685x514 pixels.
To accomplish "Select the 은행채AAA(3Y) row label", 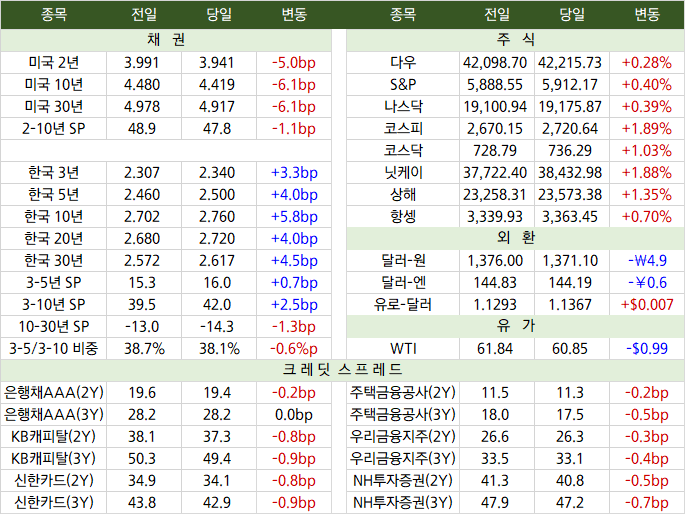I will [x=54, y=414].
